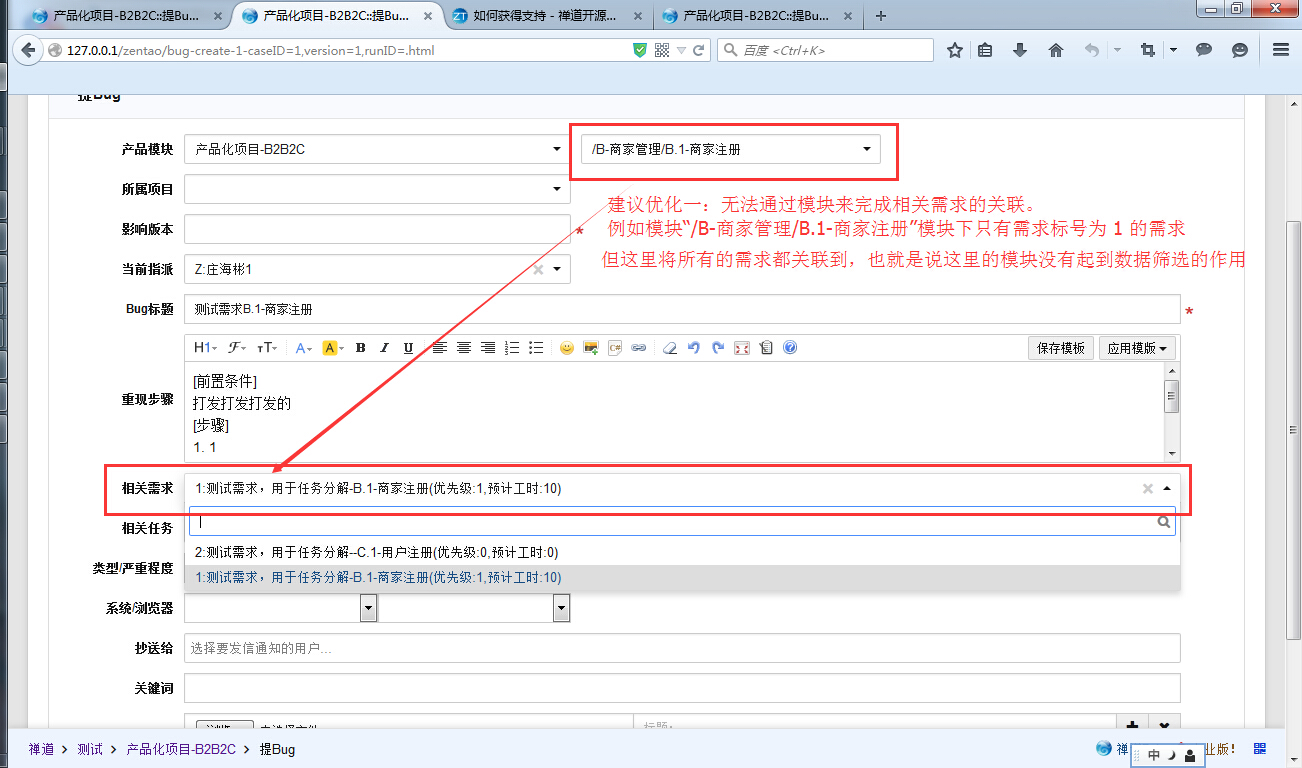Screen dimensions: 1302x768
Task: Open the font family menu in editor
Action: pyautogui.click(x=237, y=348)
